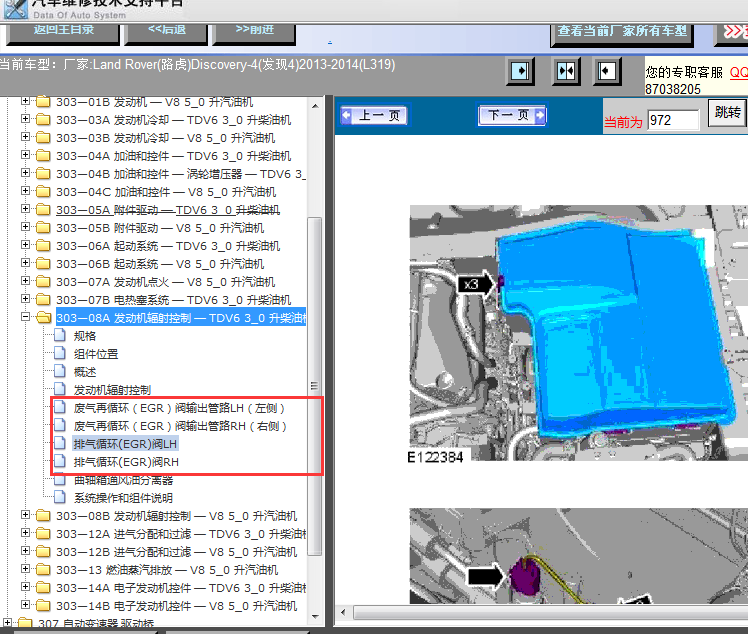Click the document icon beside 排气循环(EGR)阀RH
Image resolution: width=748 pixels, height=634 pixels.
click(60, 461)
